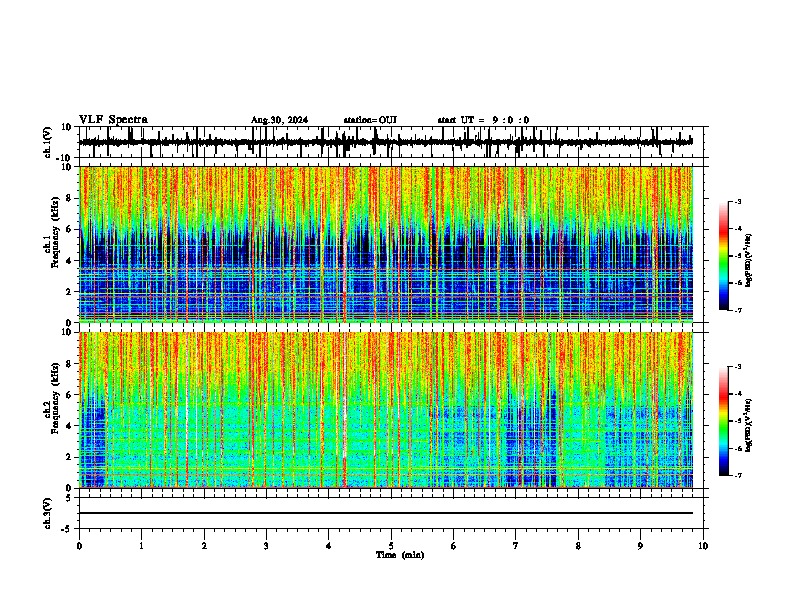Click the 'station=OUJ' label
792x612 pixels.
click(370, 120)
